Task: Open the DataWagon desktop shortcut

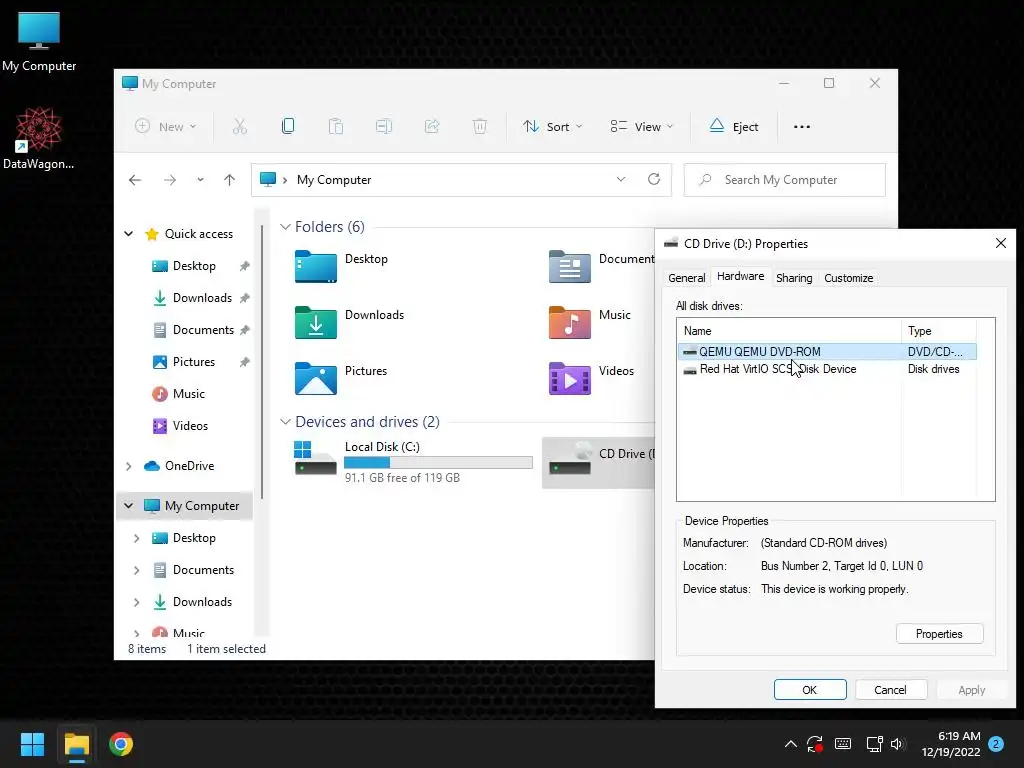Action: point(39,138)
